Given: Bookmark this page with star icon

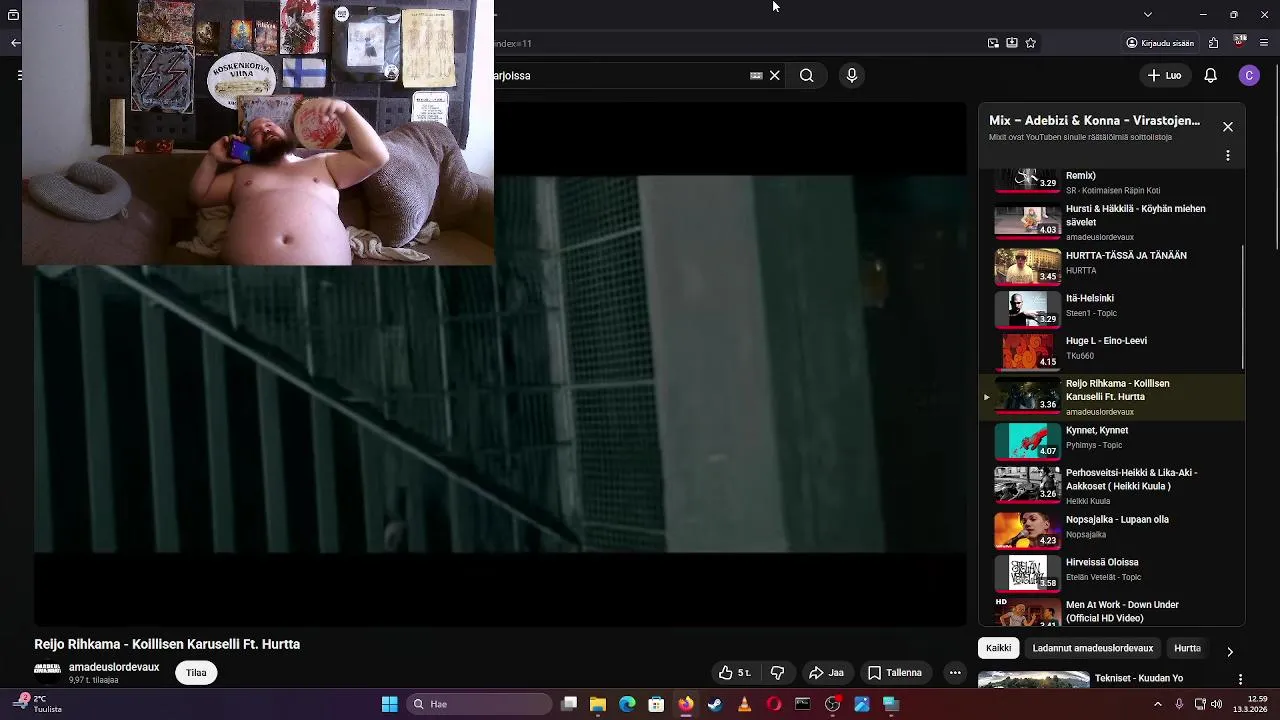Looking at the screenshot, I should 1030,43.
